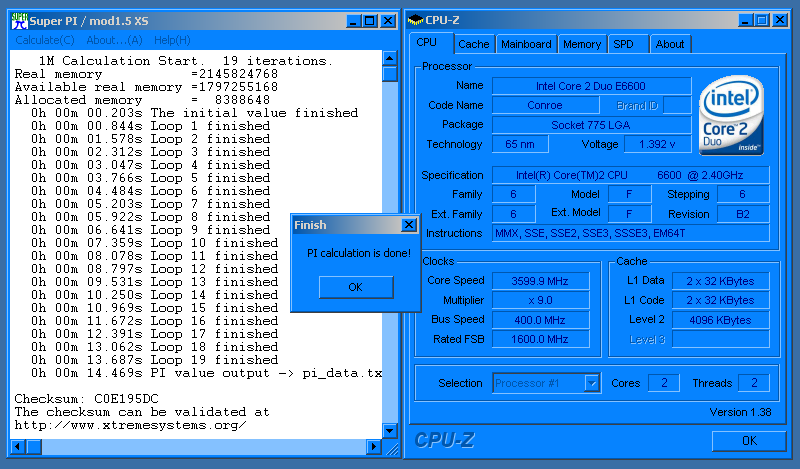Close the CPU-Z window
800x469 pixels.
[780, 20]
